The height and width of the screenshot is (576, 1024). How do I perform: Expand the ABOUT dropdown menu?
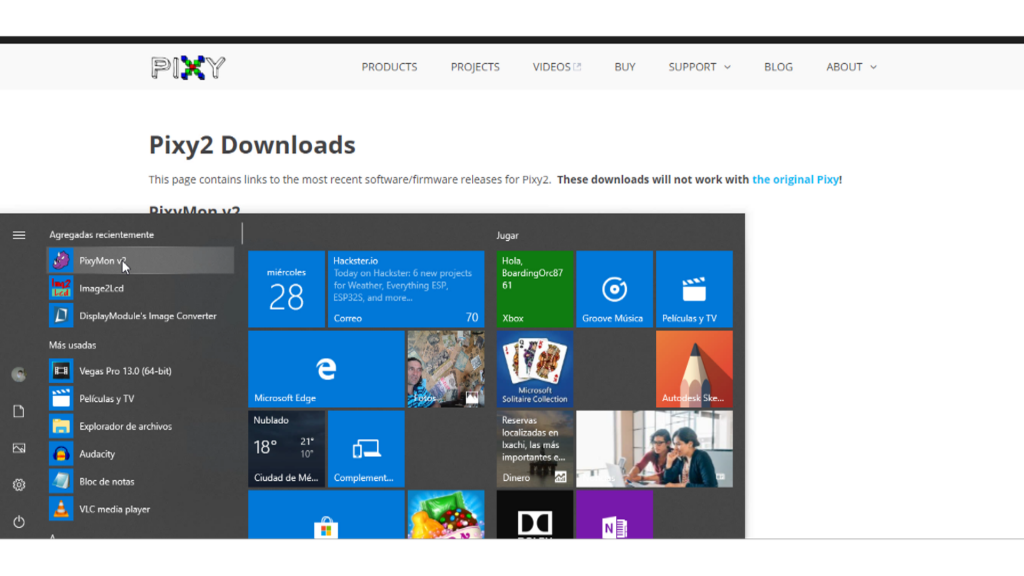[x=851, y=67]
